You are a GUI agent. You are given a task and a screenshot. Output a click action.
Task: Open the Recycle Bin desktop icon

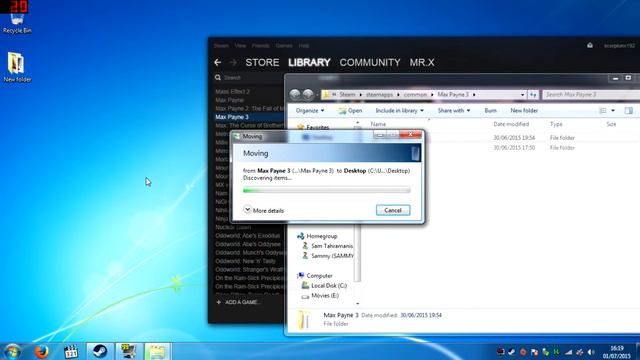tap(17, 21)
